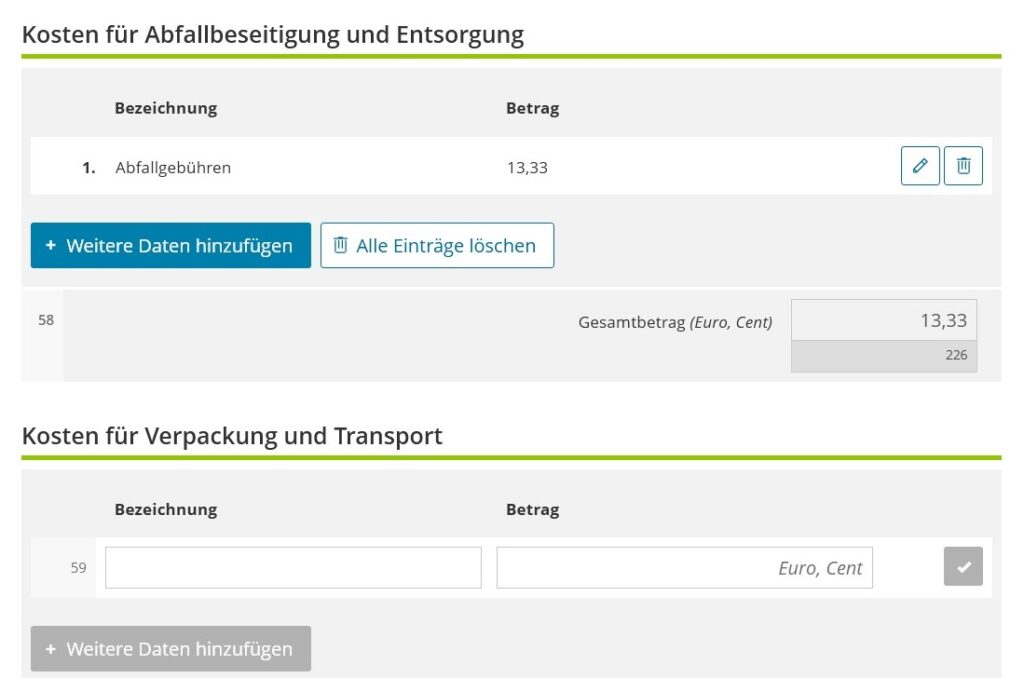
Task: Confirm row 59 with the checkmark icon
Action: [x=963, y=567]
